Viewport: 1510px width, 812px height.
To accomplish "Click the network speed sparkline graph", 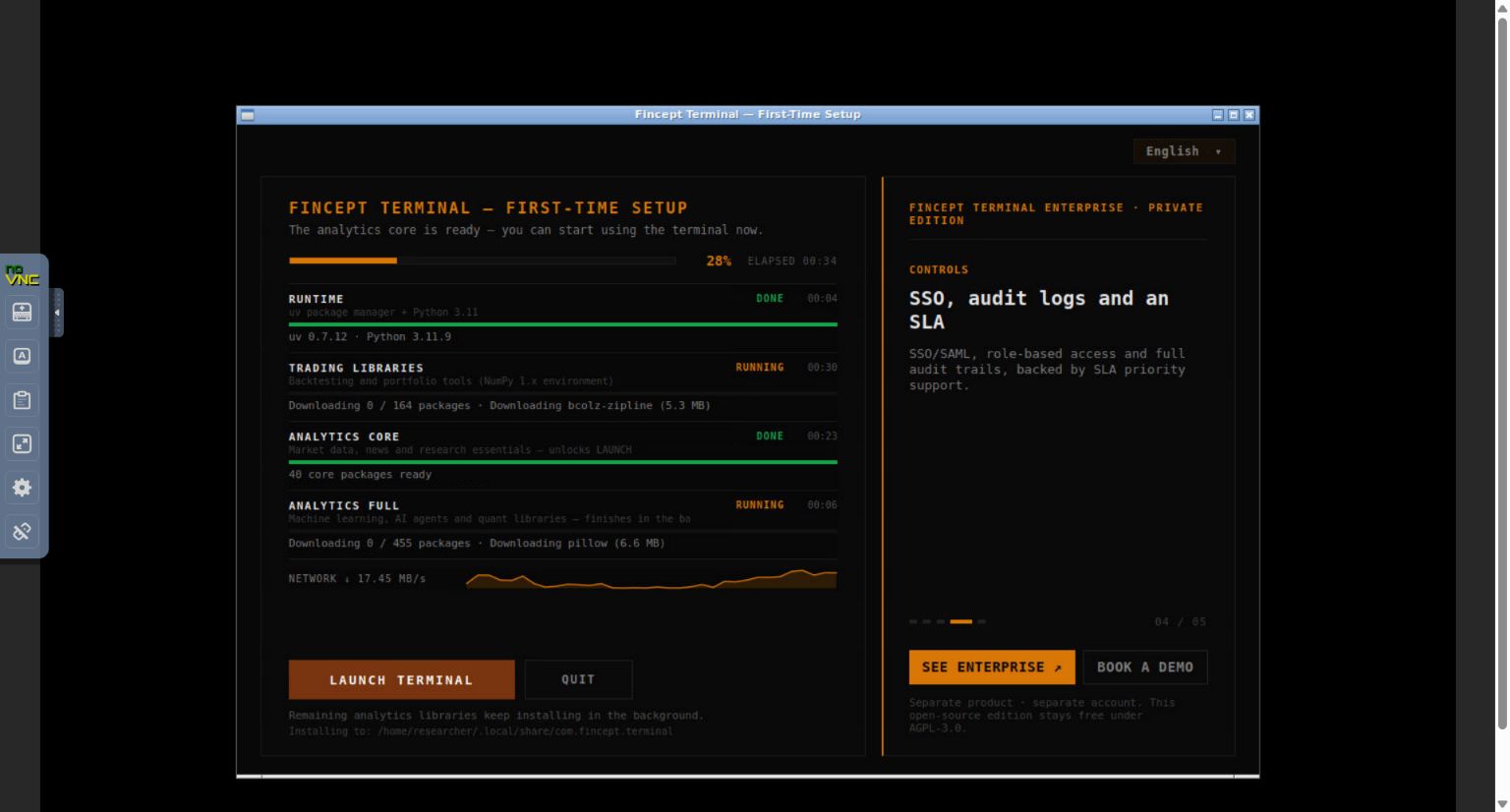I will coord(651,579).
